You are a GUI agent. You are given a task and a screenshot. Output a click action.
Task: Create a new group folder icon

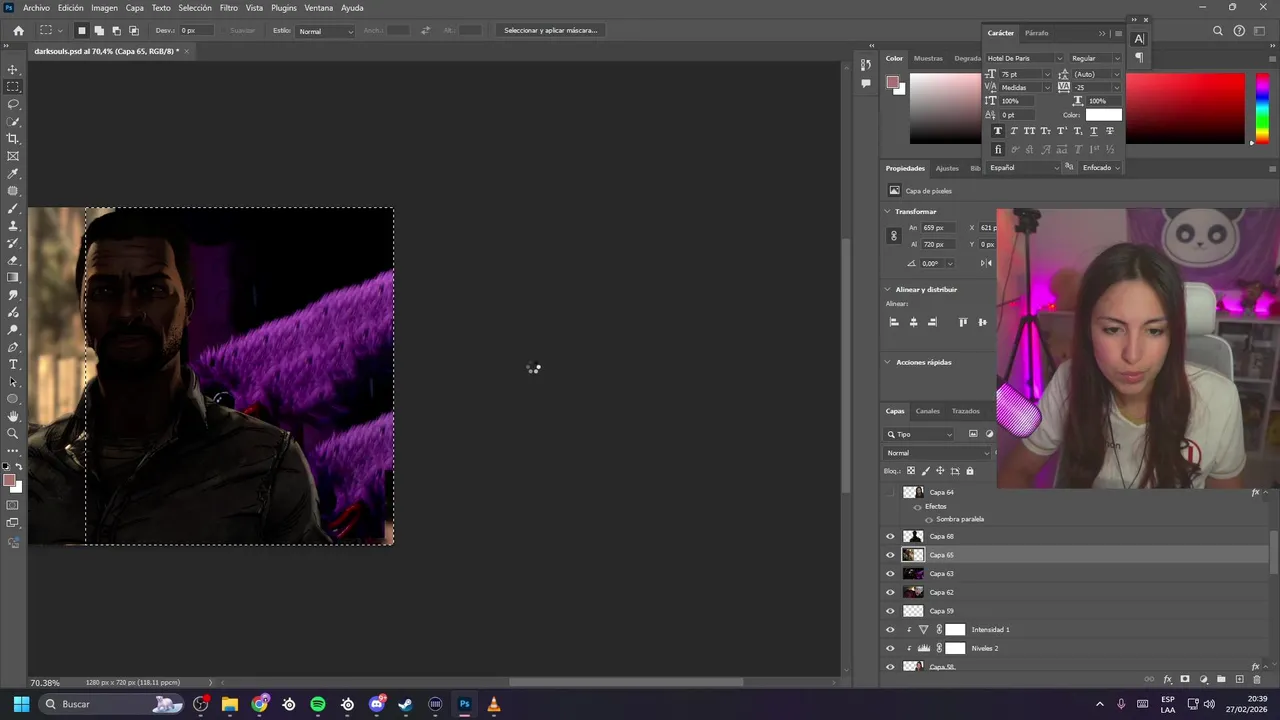(1221, 680)
